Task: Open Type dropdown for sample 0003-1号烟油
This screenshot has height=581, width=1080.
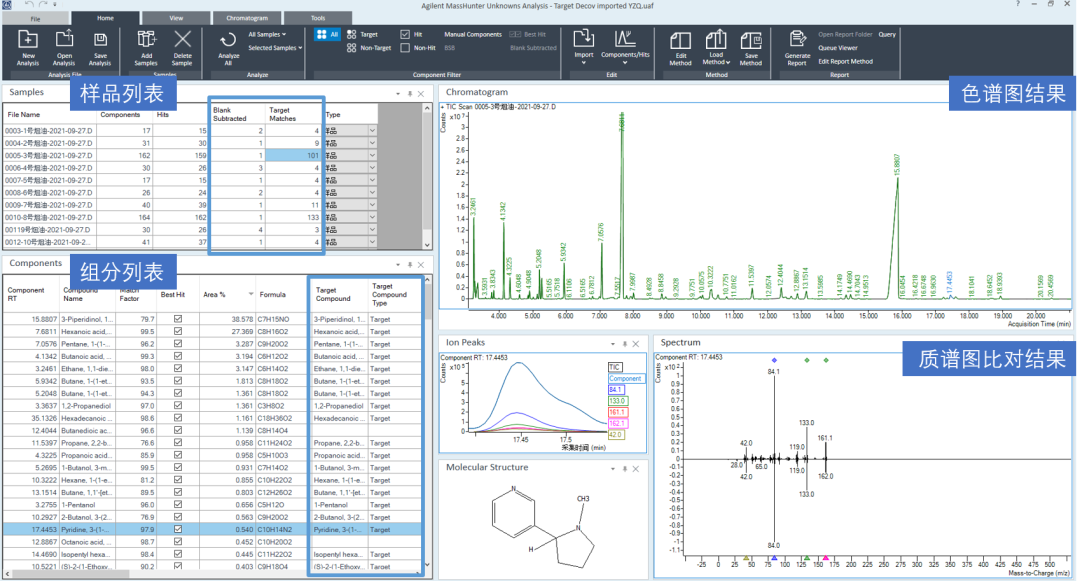Action: point(373,131)
